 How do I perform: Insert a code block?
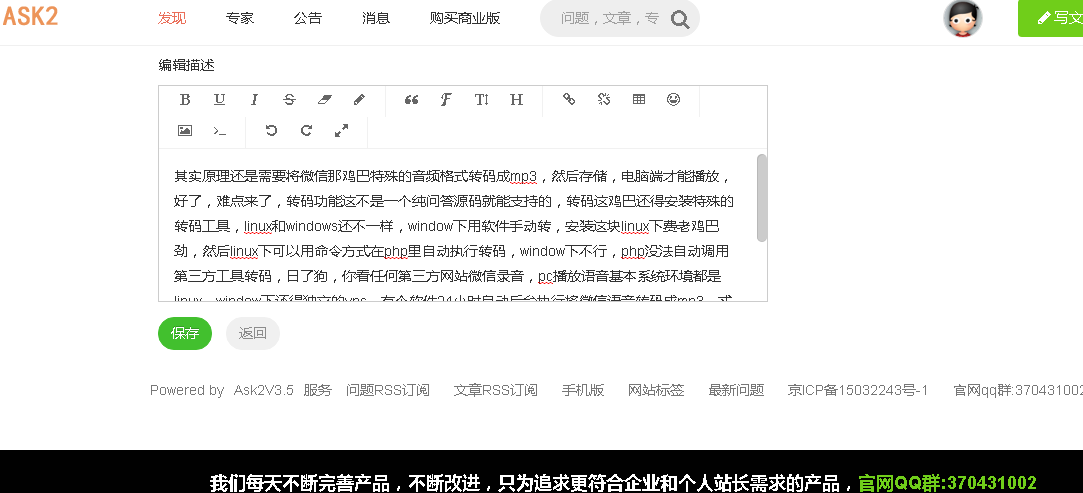(219, 131)
